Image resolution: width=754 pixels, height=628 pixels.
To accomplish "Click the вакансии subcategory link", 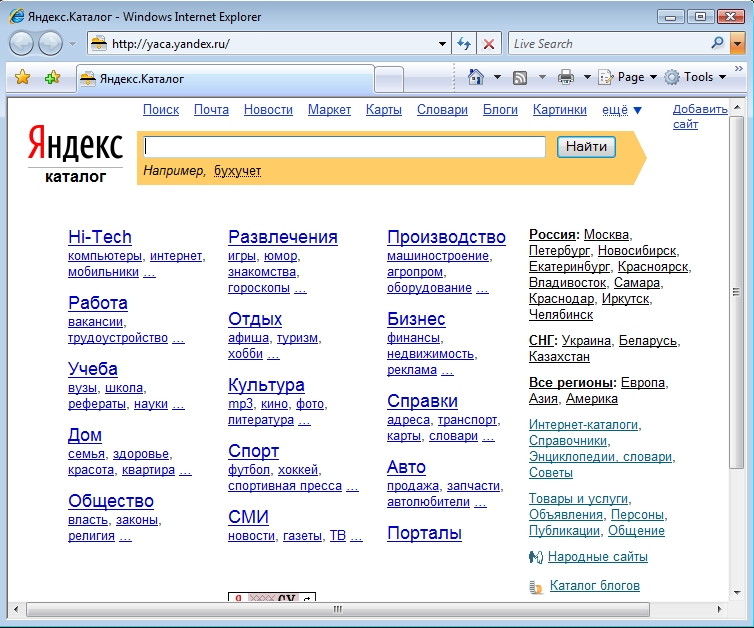I will tap(95, 322).
